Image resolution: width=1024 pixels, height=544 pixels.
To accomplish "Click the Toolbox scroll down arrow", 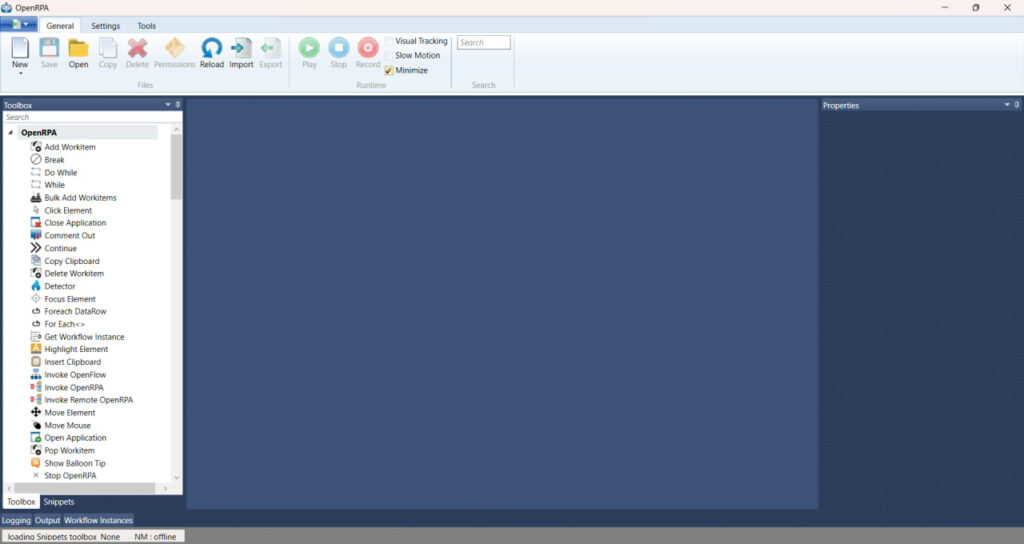I will point(176,478).
